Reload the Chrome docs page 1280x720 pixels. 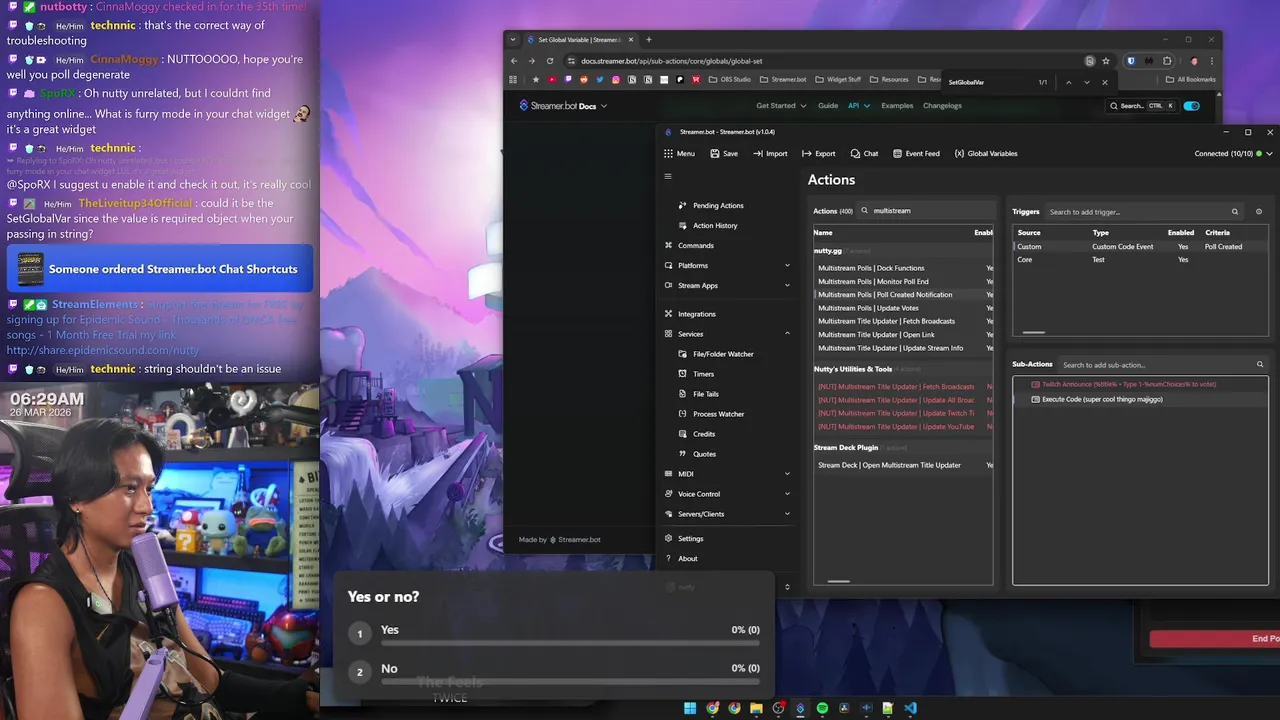[x=549, y=61]
